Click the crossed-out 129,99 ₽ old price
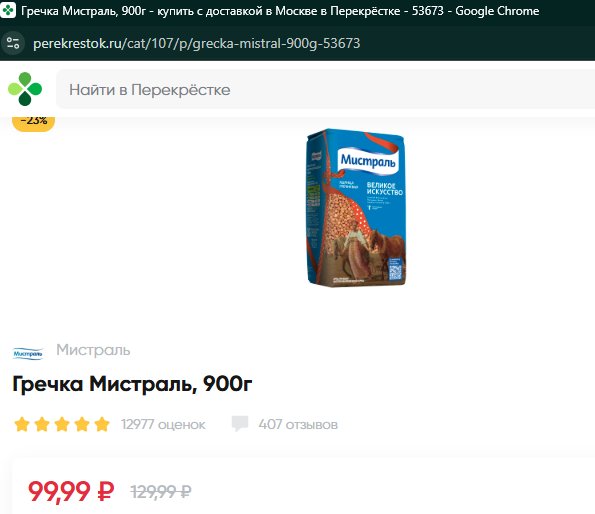The width and height of the screenshot is (595, 514). 161,492
